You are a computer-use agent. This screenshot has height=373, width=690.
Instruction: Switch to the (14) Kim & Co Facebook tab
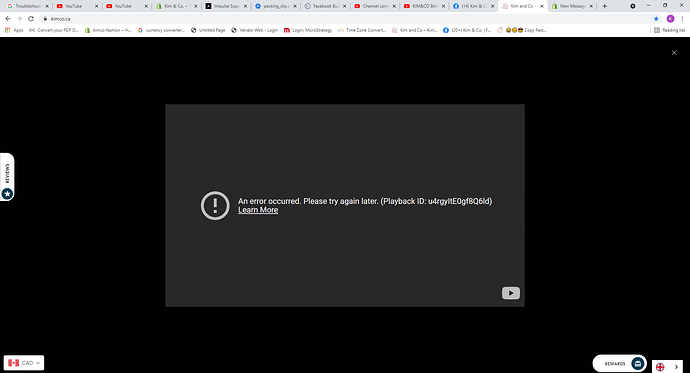click(475, 6)
